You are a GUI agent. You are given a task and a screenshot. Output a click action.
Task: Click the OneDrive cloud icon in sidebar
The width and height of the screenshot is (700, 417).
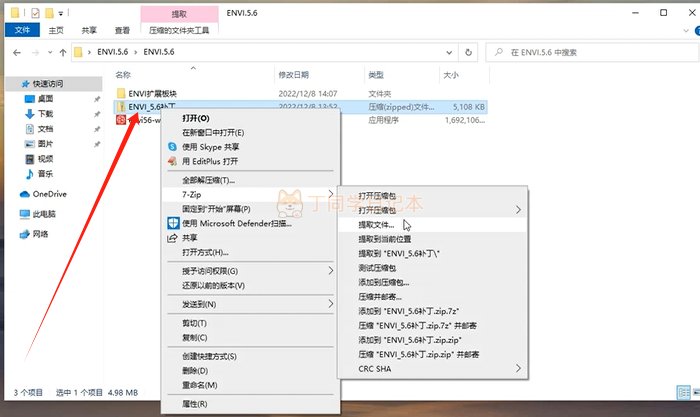click(x=25, y=194)
